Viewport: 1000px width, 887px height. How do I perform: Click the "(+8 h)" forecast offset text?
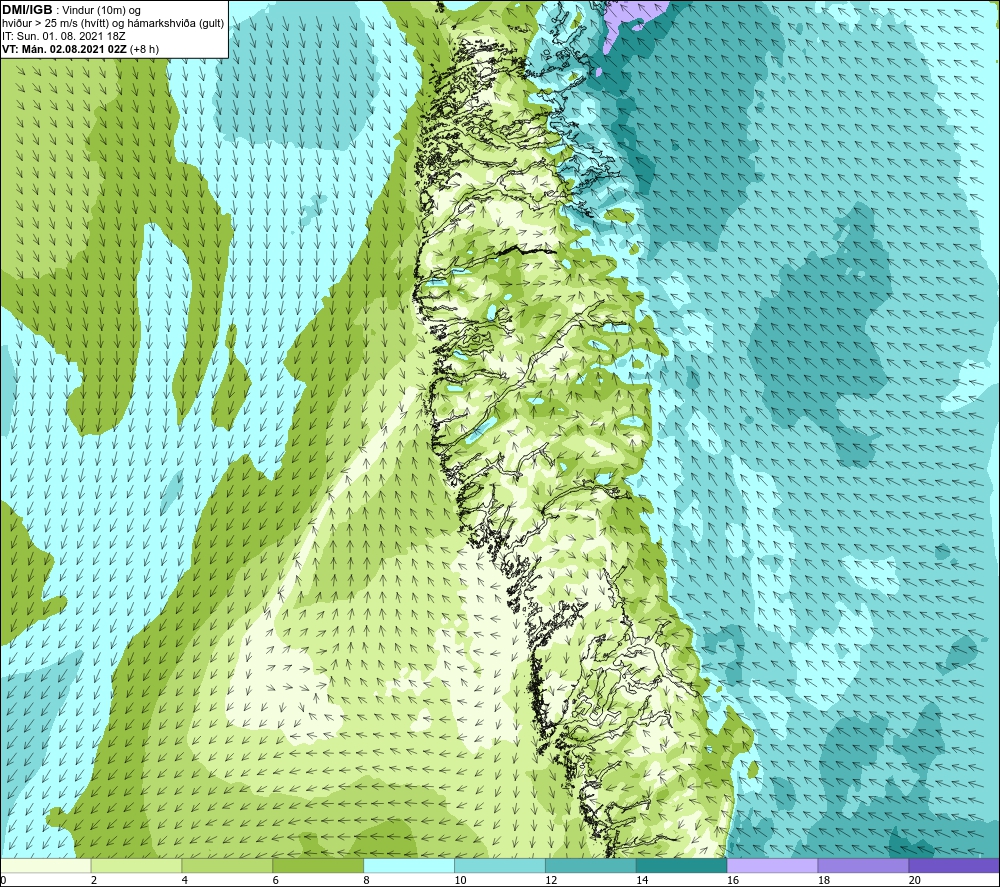point(144,49)
